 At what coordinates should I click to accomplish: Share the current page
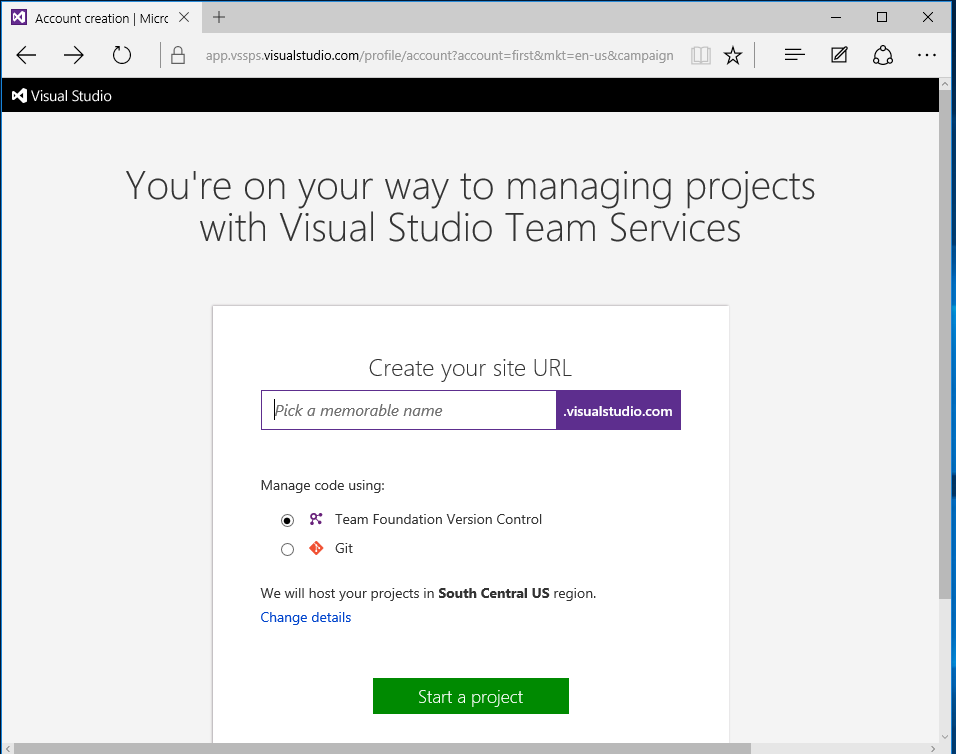point(883,55)
